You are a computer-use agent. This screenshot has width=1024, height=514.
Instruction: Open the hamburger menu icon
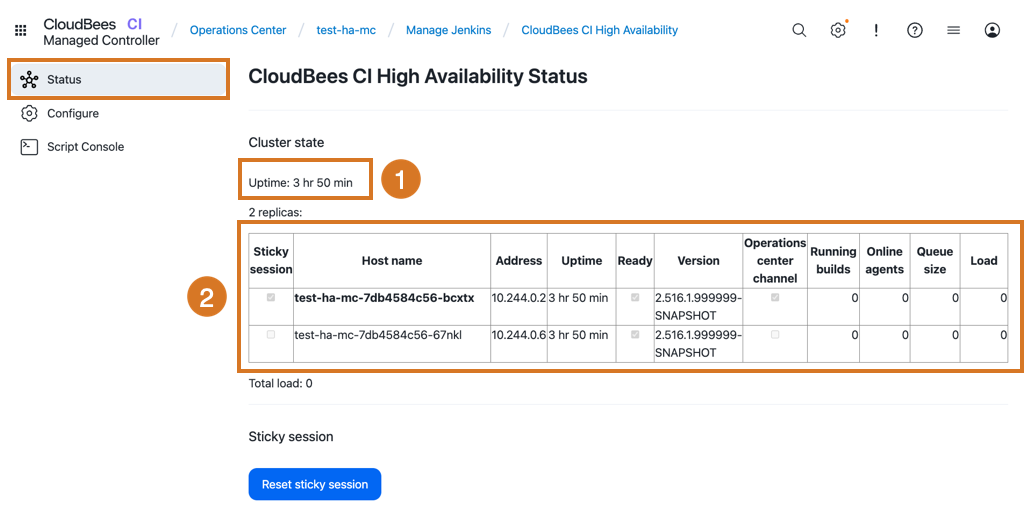[x=953, y=30]
